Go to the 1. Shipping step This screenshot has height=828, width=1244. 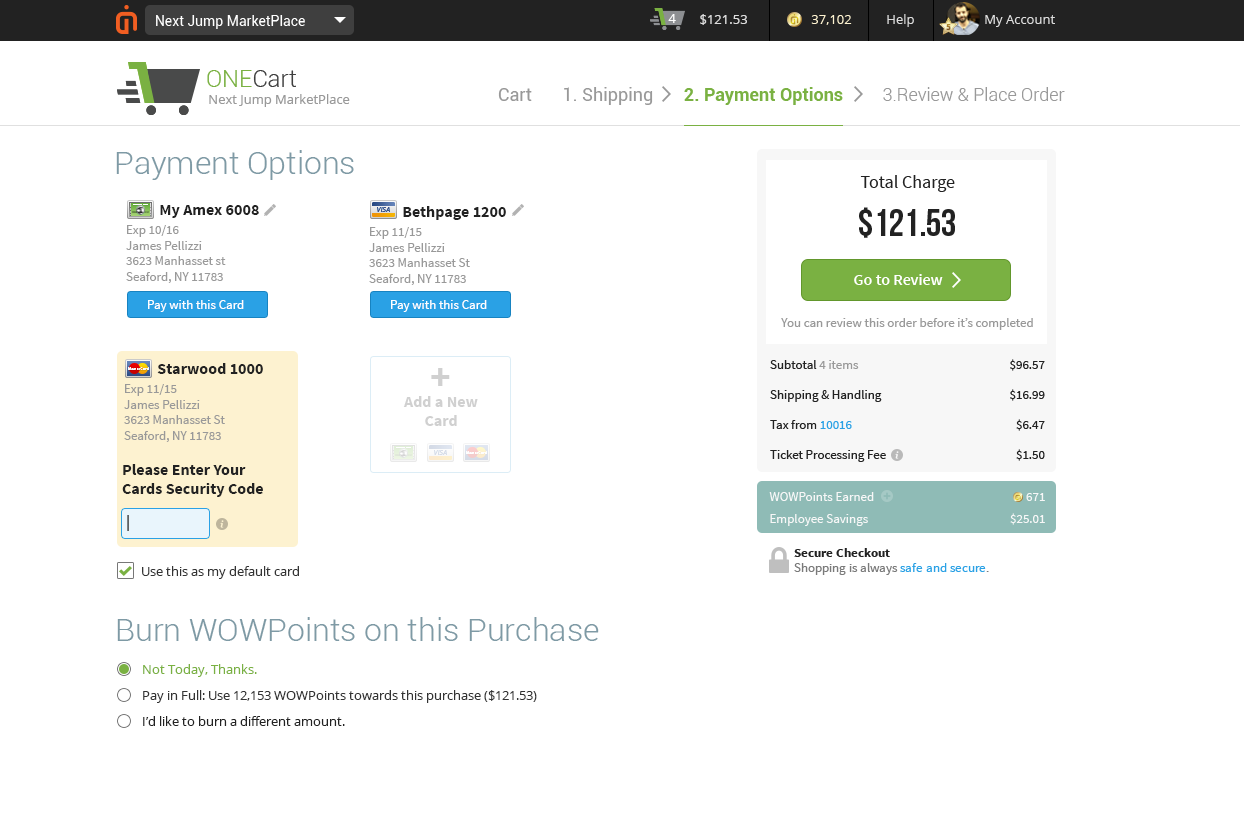tap(607, 95)
